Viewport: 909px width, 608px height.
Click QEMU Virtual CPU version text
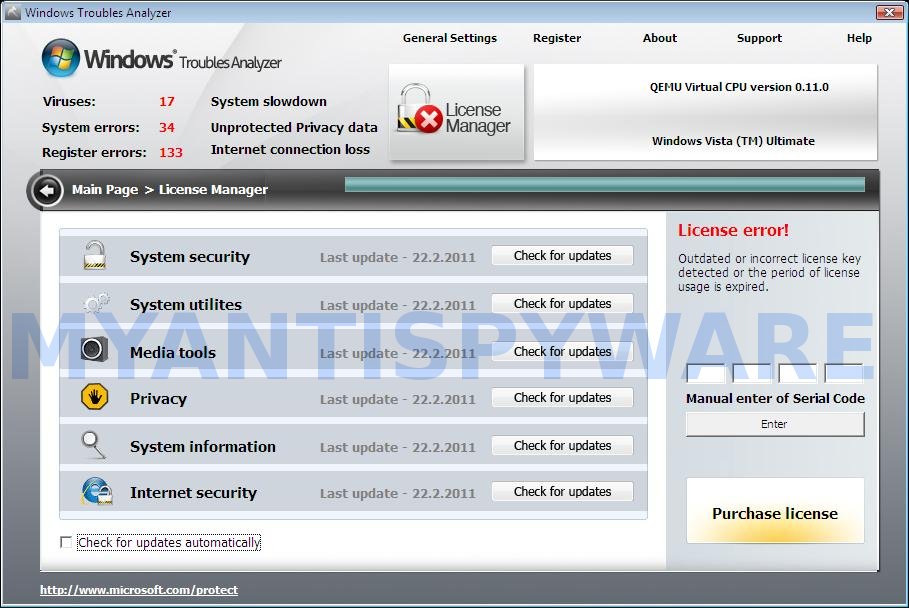(739, 87)
